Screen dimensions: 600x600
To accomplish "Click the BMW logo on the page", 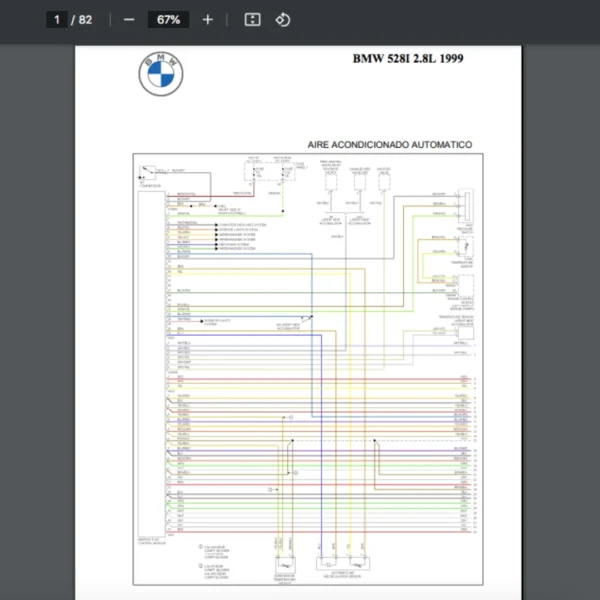I will (161, 75).
